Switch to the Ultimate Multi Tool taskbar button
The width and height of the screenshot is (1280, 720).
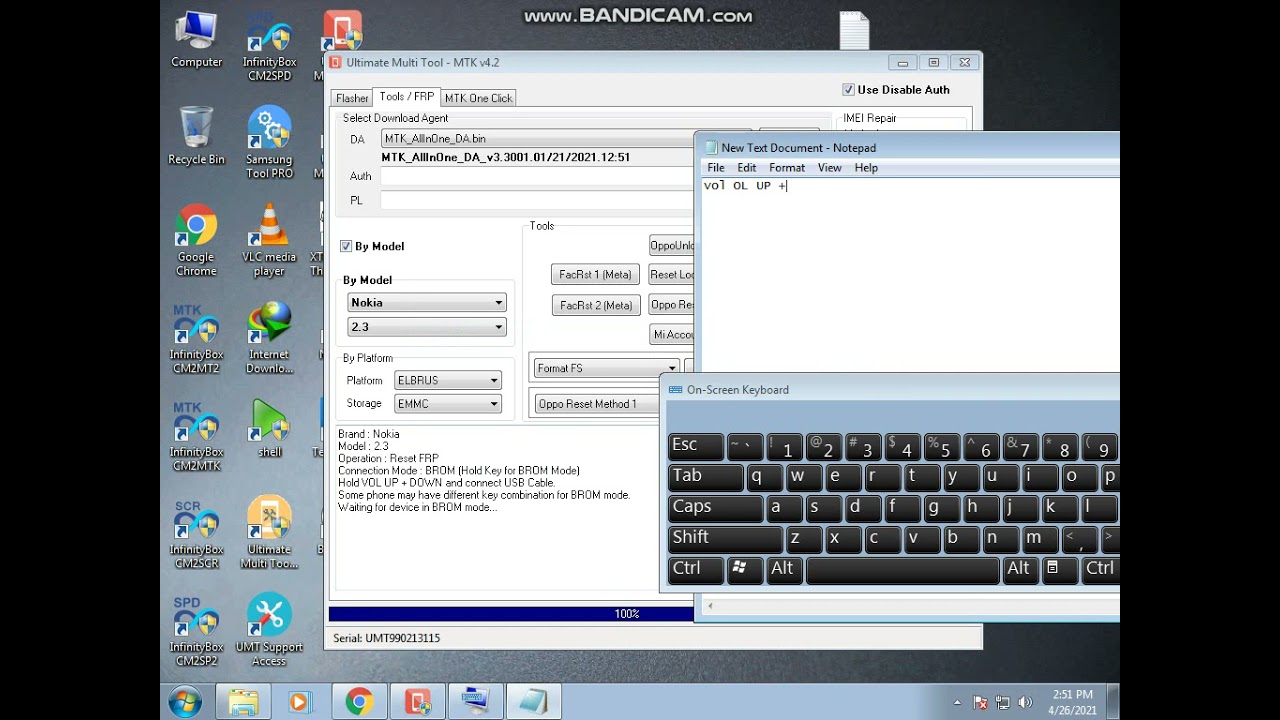pos(417,702)
